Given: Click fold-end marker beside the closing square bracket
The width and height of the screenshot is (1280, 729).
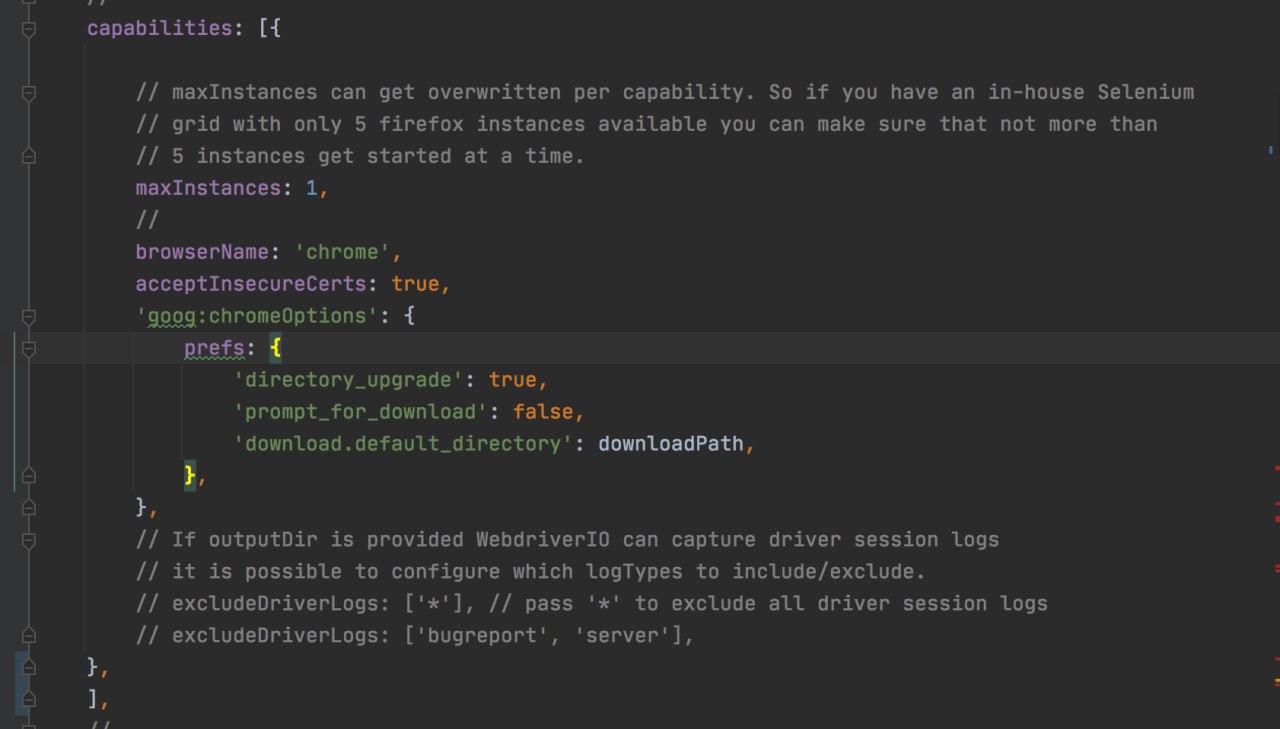Looking at the screenshot, I should pyautogui.click(x=28, y=698).
